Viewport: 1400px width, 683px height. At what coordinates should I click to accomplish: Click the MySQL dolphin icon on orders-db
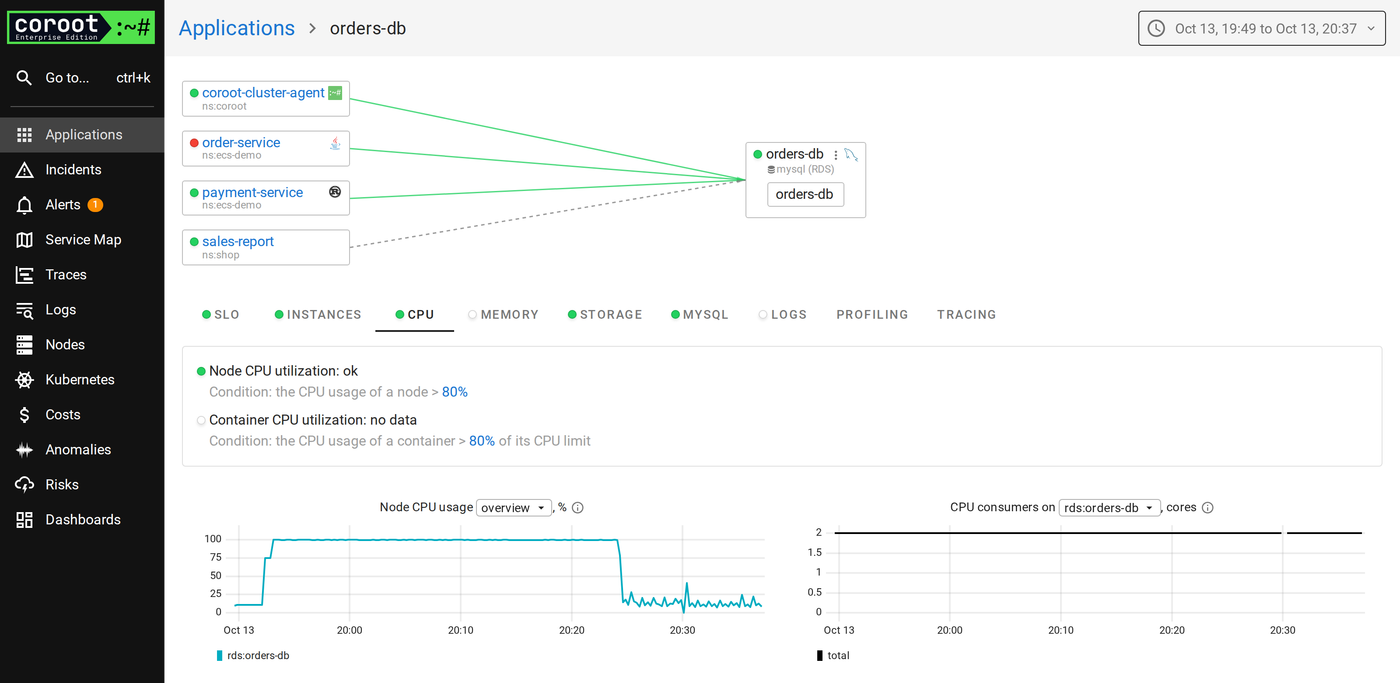[851, 154]
